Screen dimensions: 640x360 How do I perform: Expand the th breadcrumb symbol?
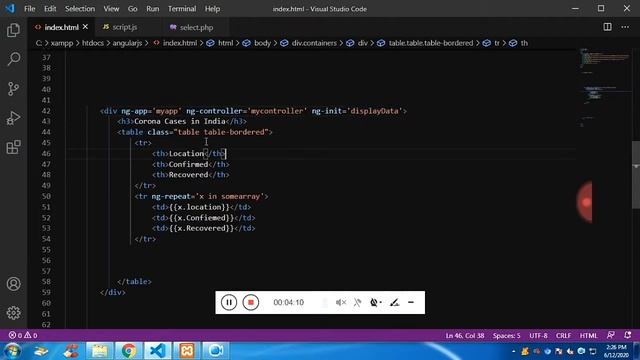click(x=519, y=43)
